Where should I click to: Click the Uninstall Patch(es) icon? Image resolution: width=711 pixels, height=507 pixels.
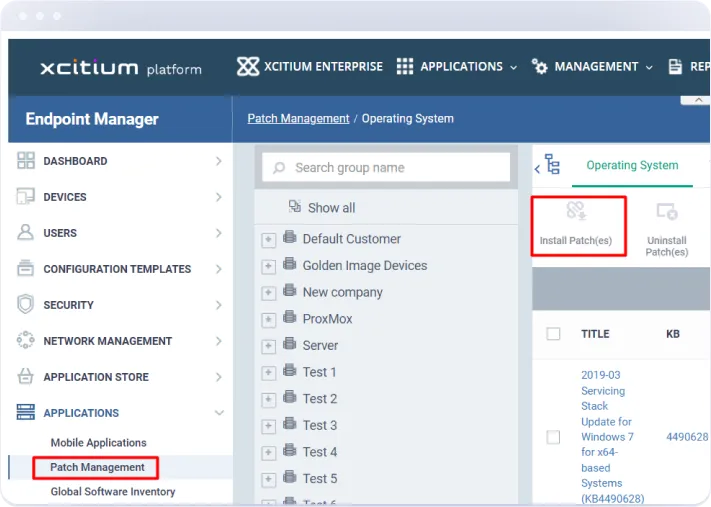(667, 211)
